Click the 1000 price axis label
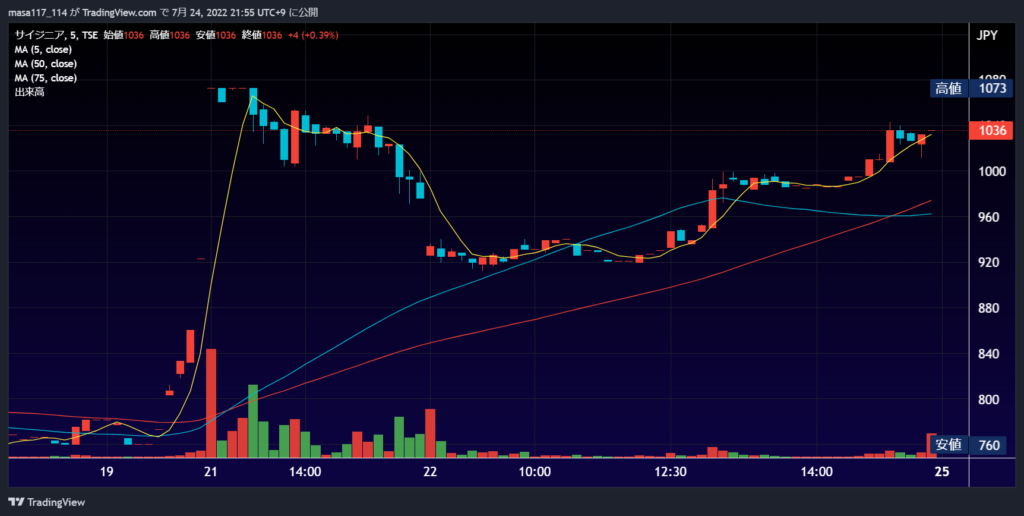Viewport: 1024px width, 516px height. pyautogui.click(x=993, y=171)
